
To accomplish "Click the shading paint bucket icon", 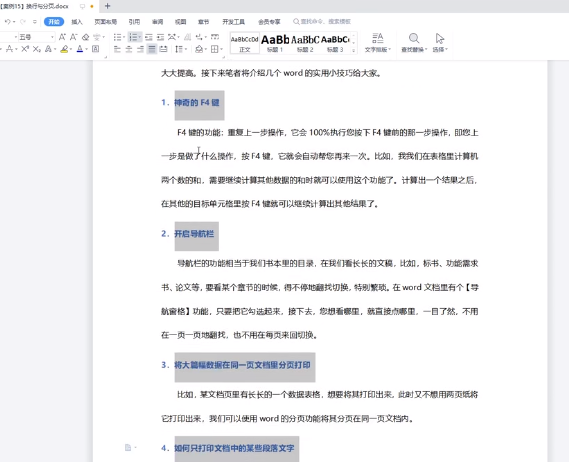I will point(199,49).
